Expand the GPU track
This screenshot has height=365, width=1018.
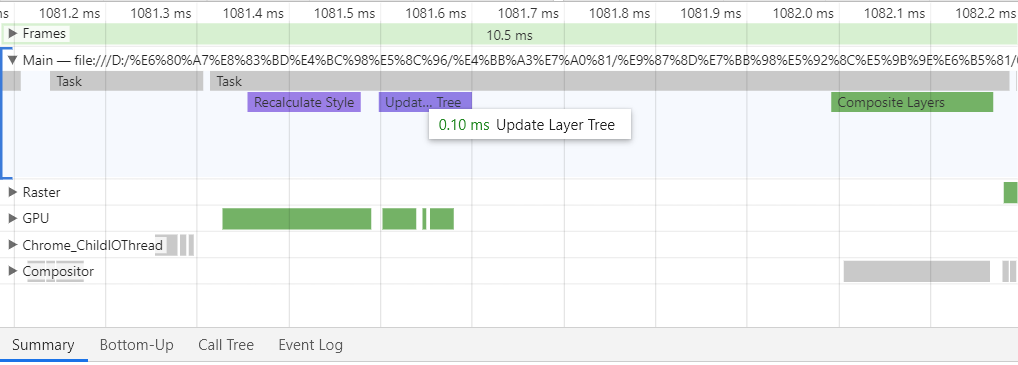coord(12,219)
